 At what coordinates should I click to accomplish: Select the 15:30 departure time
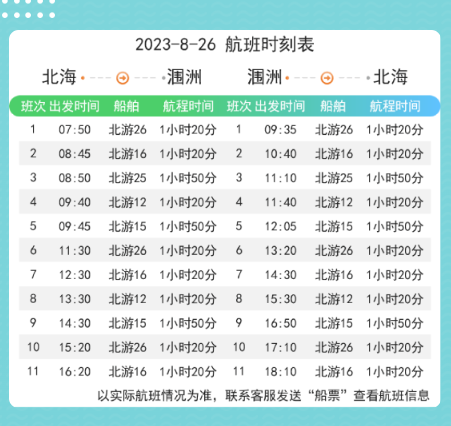point(280,299)
